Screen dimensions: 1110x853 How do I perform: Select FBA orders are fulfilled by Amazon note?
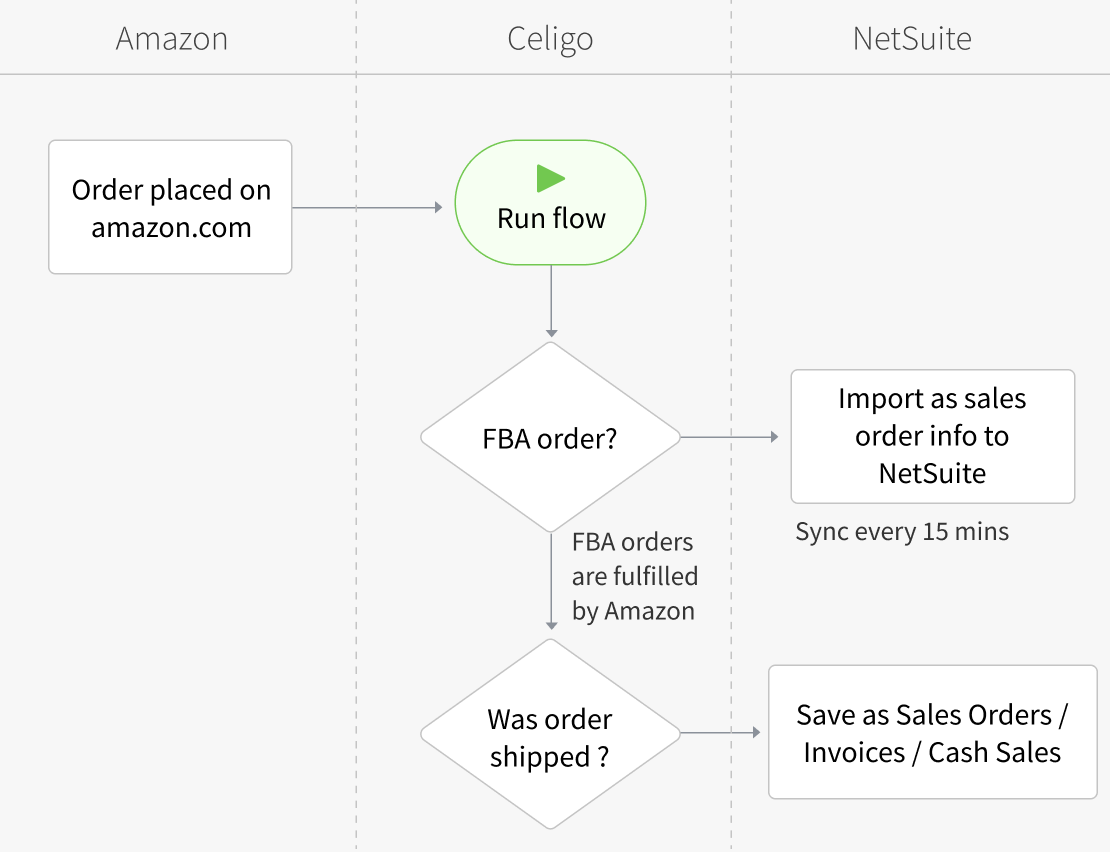click(x=634, y=577)
